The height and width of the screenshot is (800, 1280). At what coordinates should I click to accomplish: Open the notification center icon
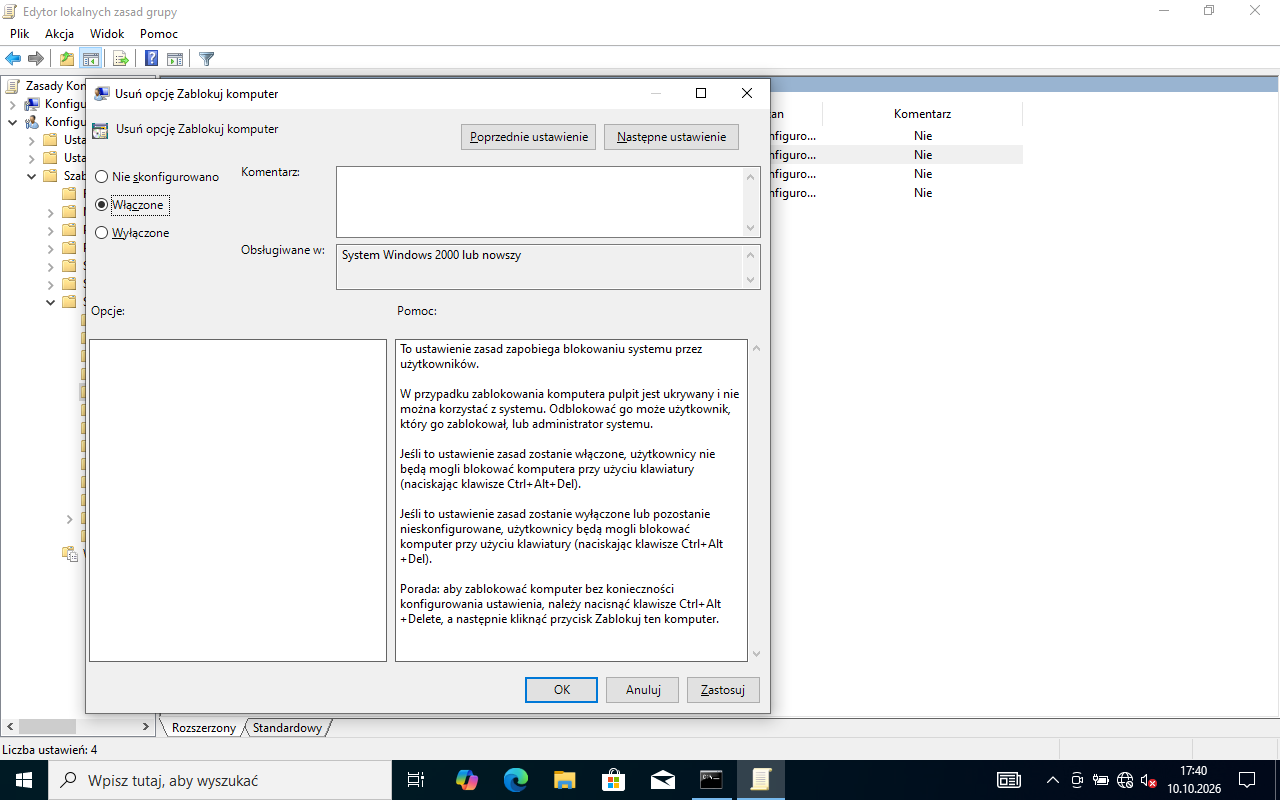1247,780
